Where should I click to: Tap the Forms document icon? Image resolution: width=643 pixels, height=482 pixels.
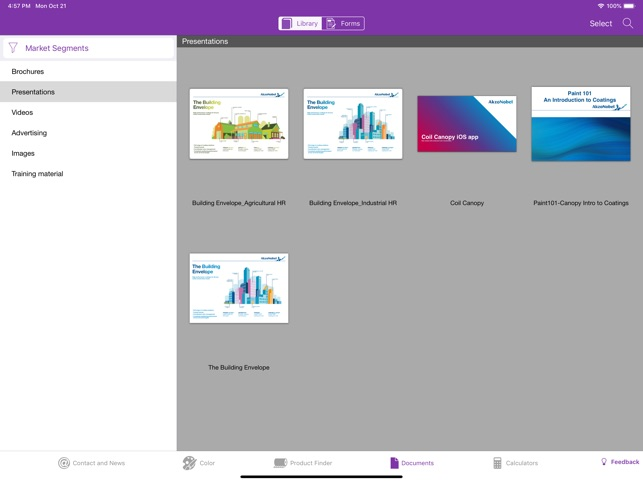coord(331,23)
